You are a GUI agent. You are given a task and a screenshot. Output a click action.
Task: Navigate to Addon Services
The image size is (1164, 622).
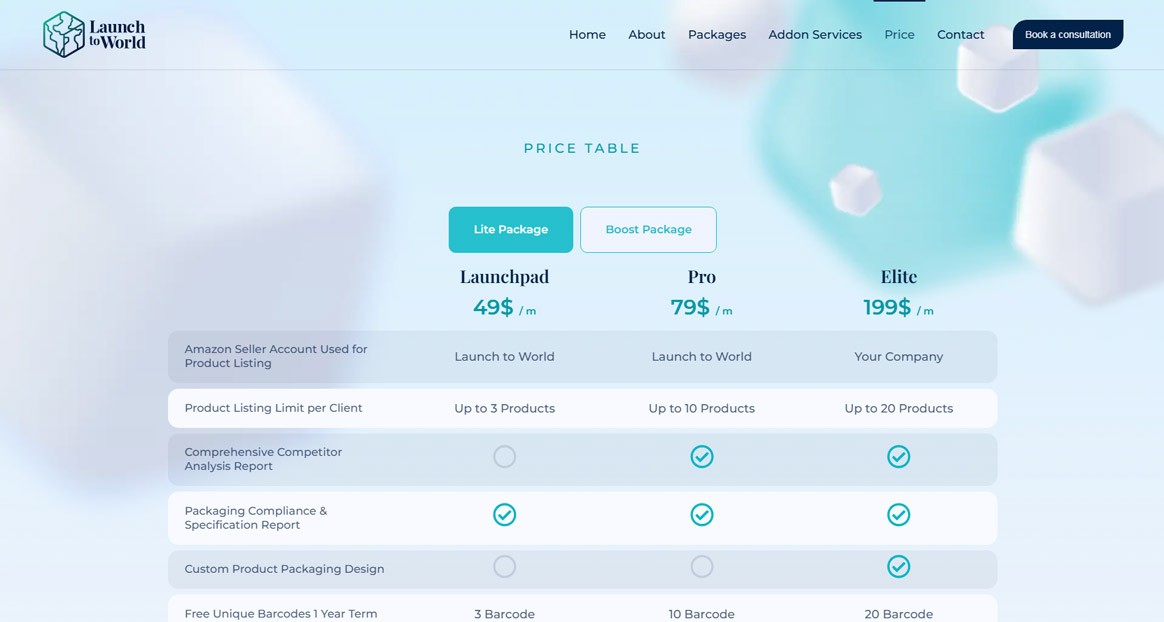click(814, 35)
